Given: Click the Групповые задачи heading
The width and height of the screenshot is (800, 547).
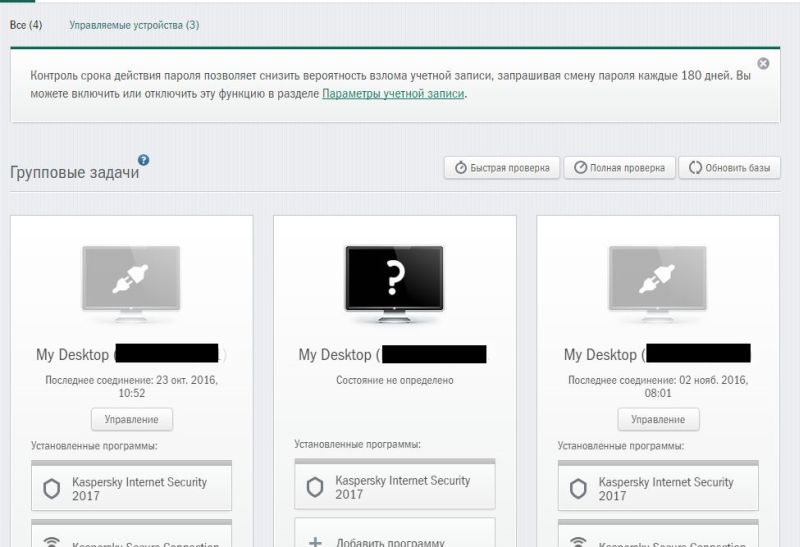Looking at the screenshot, I should point(74,173).
